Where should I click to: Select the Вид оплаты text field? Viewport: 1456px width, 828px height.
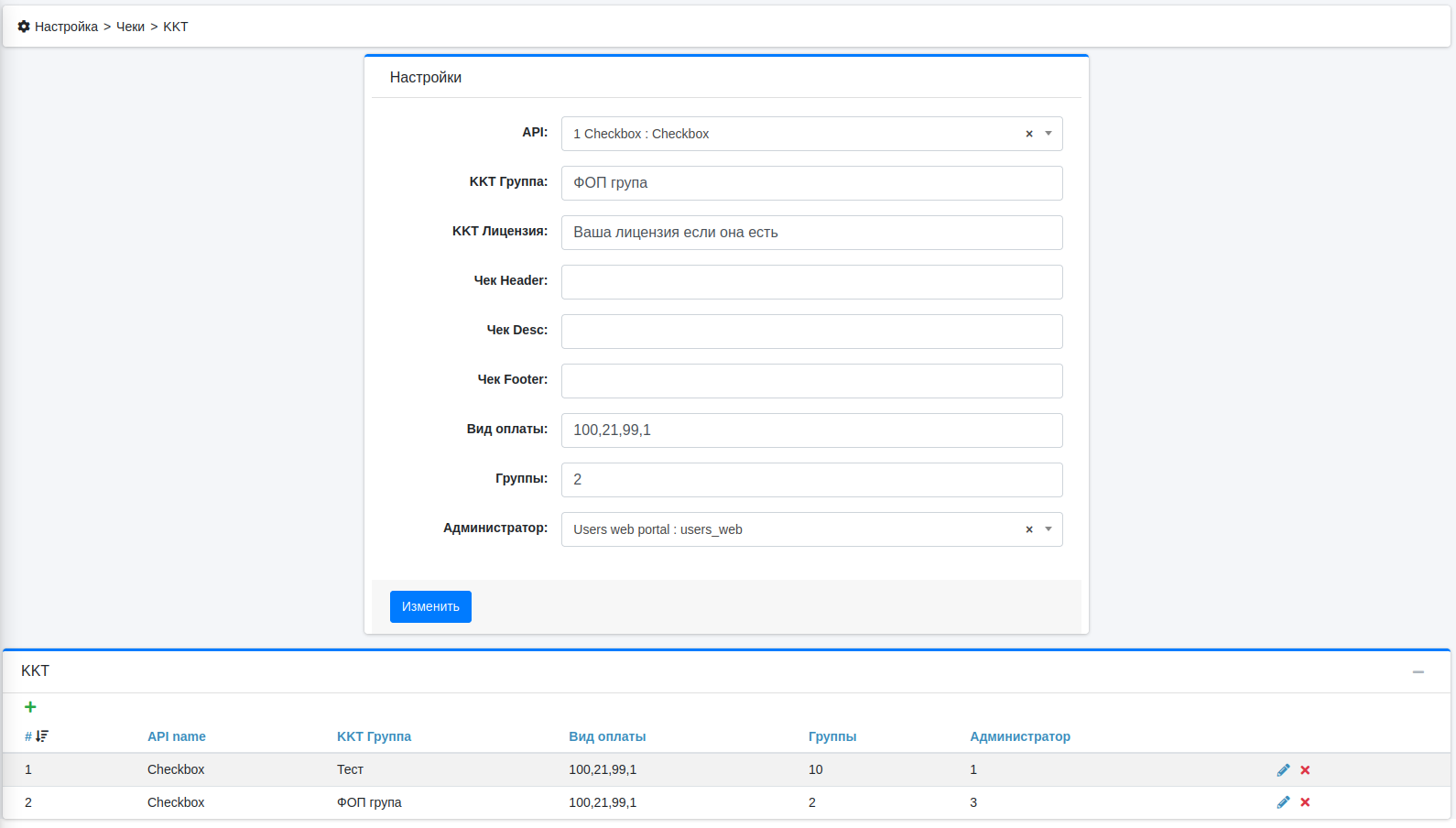(811, 430)
